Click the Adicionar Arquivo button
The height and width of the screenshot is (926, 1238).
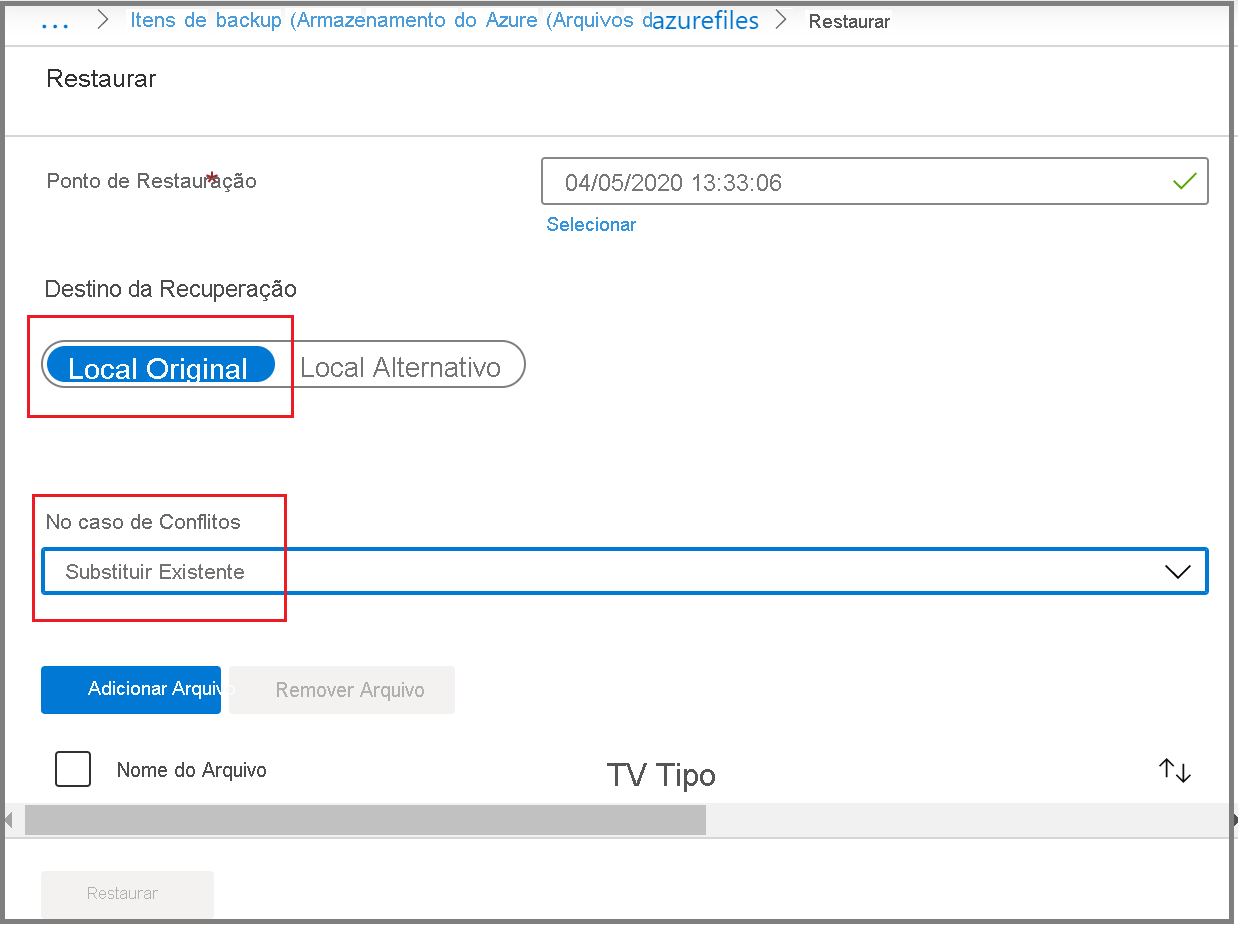tap(131, 689)
